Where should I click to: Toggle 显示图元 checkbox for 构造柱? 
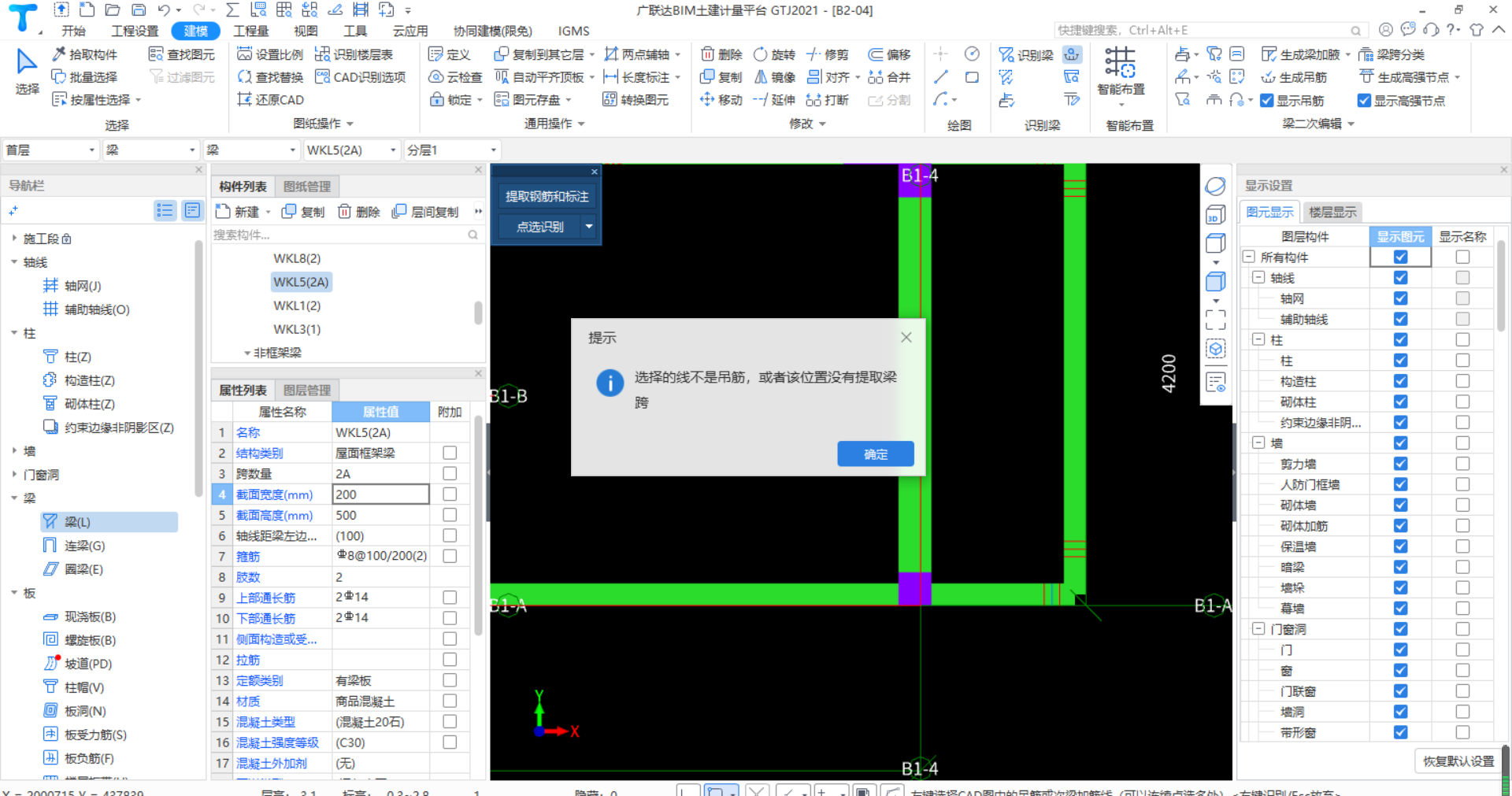[x=1400, y=381]
